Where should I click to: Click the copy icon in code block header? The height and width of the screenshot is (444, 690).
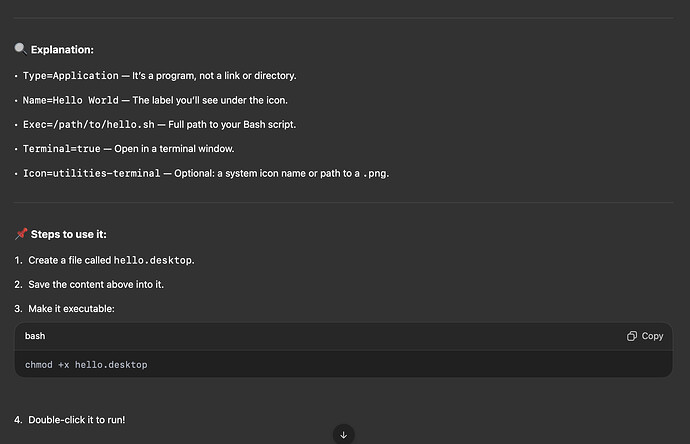pos(631,336)
